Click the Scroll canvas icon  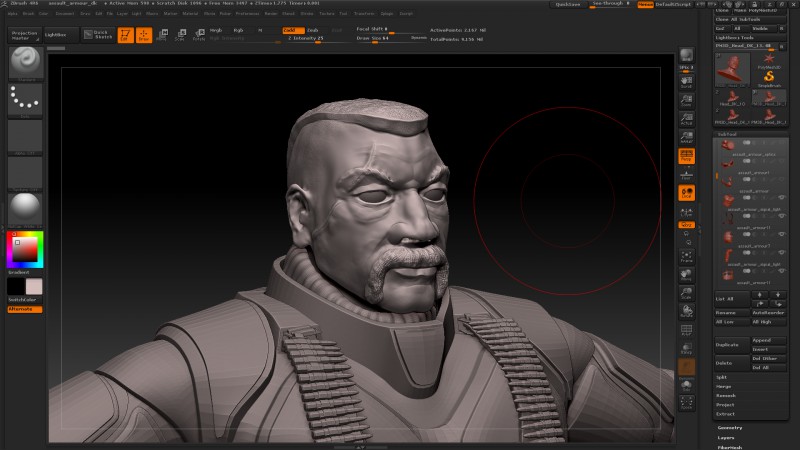pos(687,82)
